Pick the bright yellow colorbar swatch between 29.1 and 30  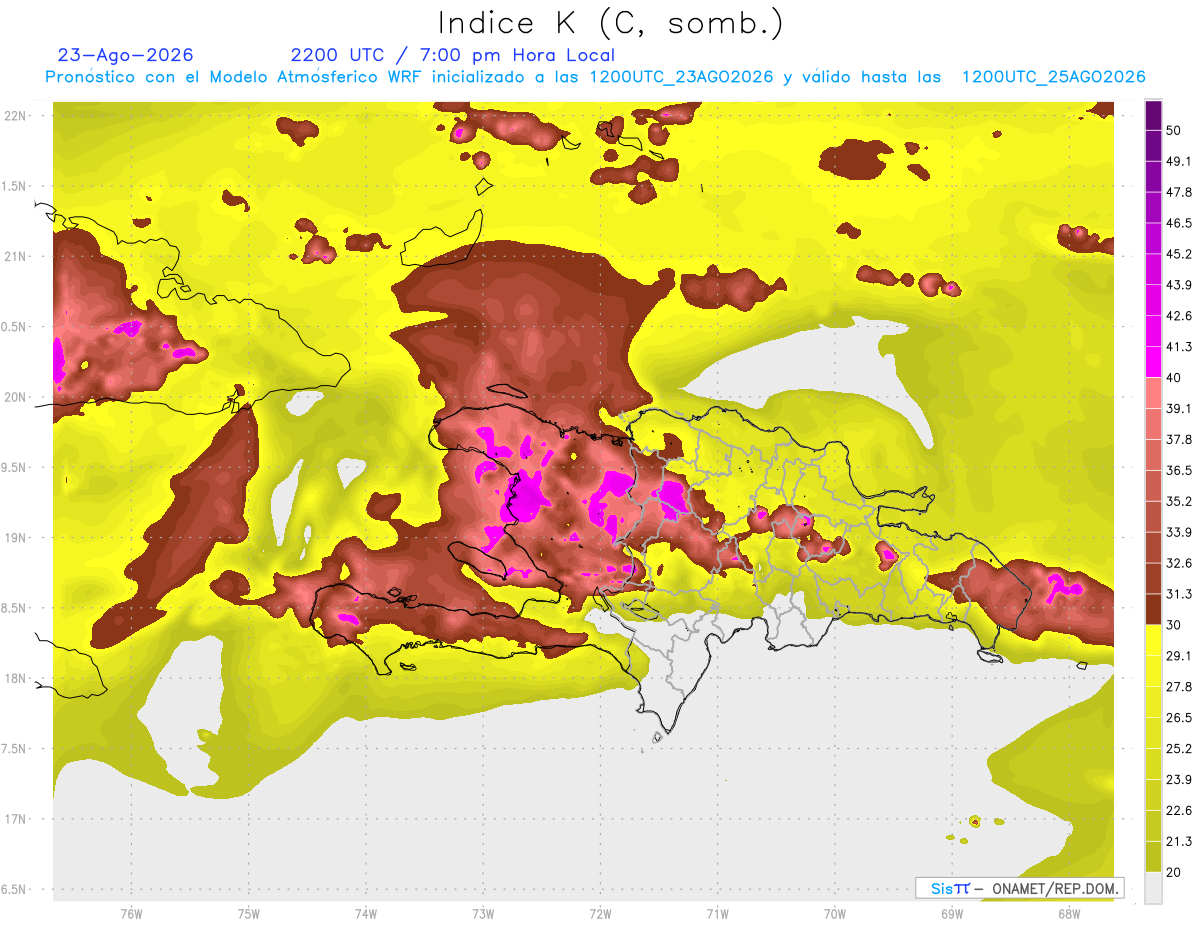1153,640
